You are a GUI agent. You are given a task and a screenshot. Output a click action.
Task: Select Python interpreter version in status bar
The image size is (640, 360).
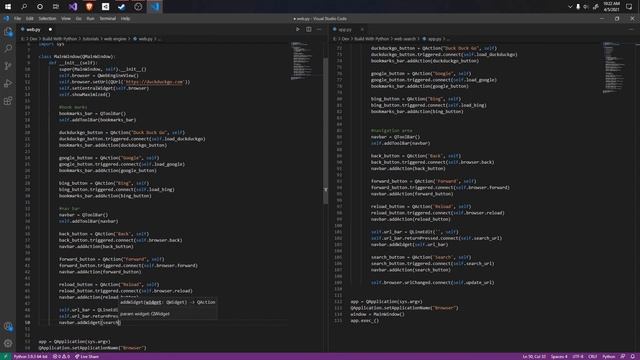pyautogui.click(x=31, y=357)
